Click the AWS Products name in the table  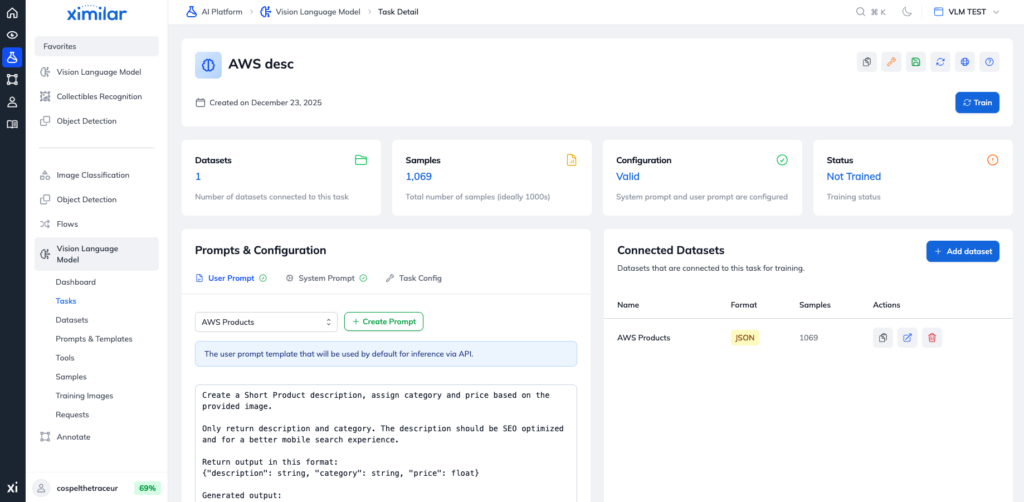click(x=643, y=337)
